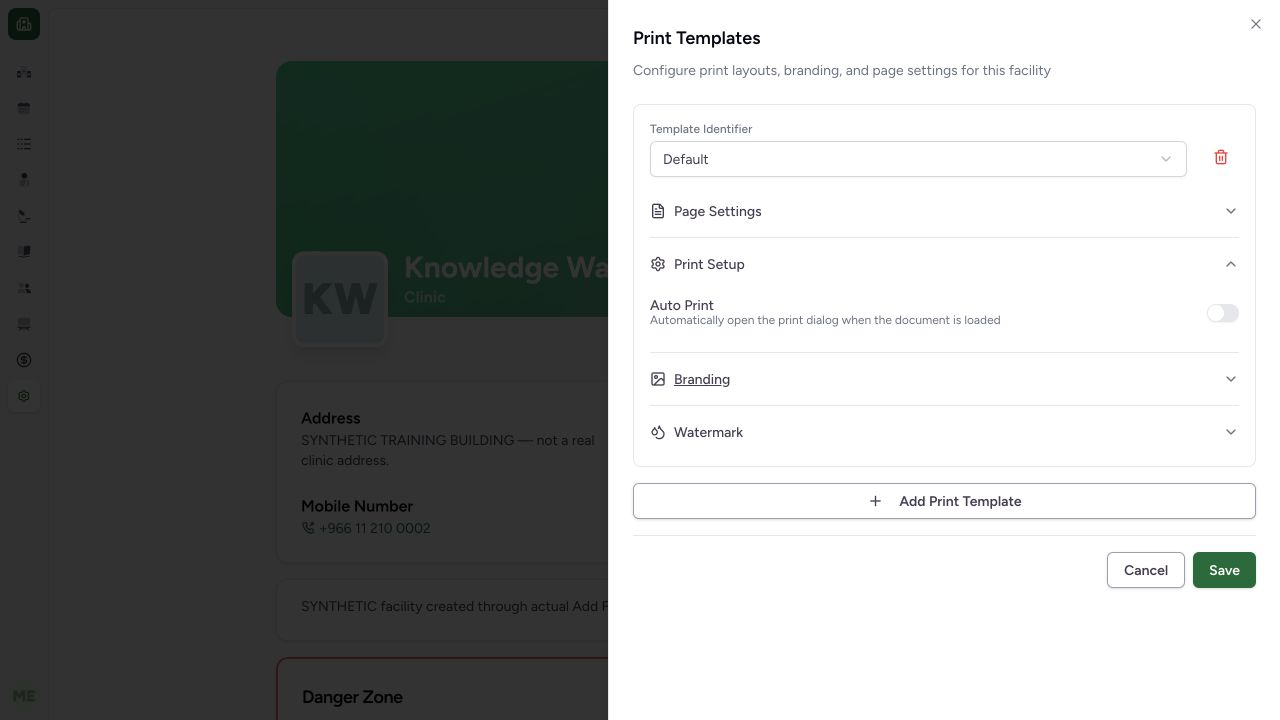Open the users icon in the sidebar

pos(24,288)
